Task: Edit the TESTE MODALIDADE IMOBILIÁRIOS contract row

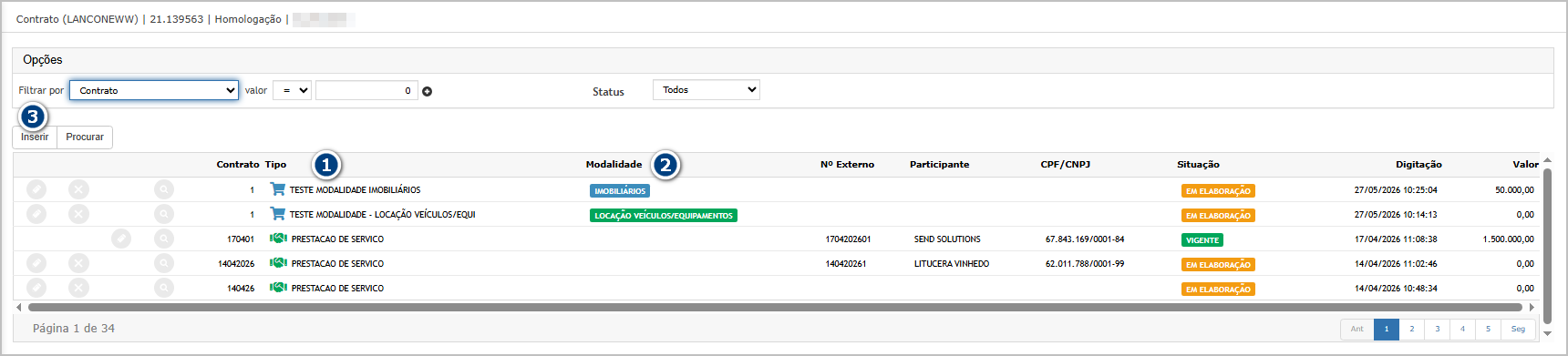Action: click(36, 189)
